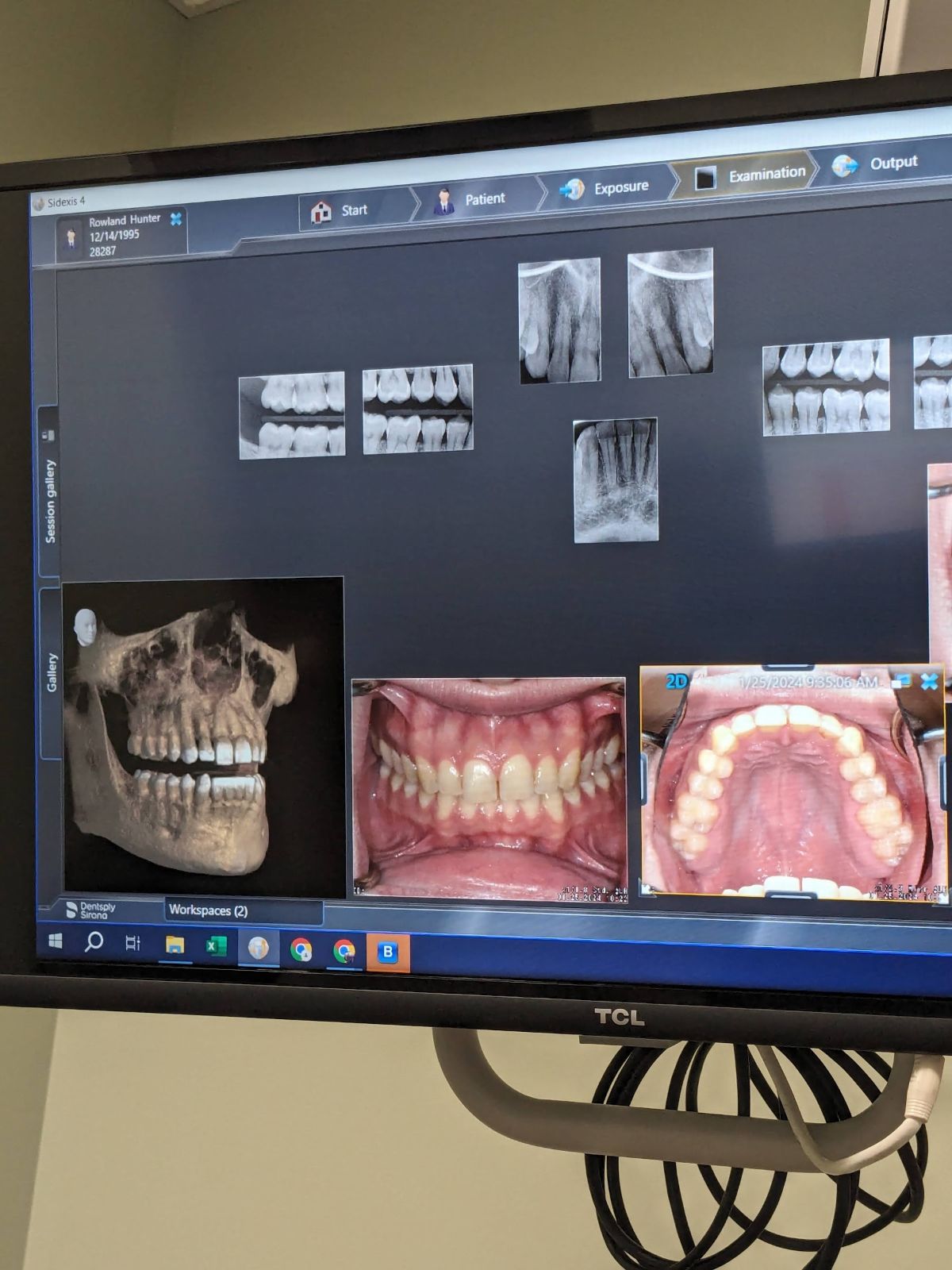
Task: Select the 3D skull volume rendering
Action: click(x=203, y=736)
